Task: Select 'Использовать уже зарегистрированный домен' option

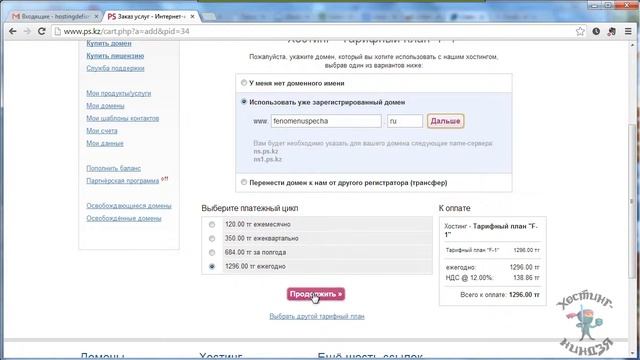Action: pyautogui.click(x=244, y=102)
